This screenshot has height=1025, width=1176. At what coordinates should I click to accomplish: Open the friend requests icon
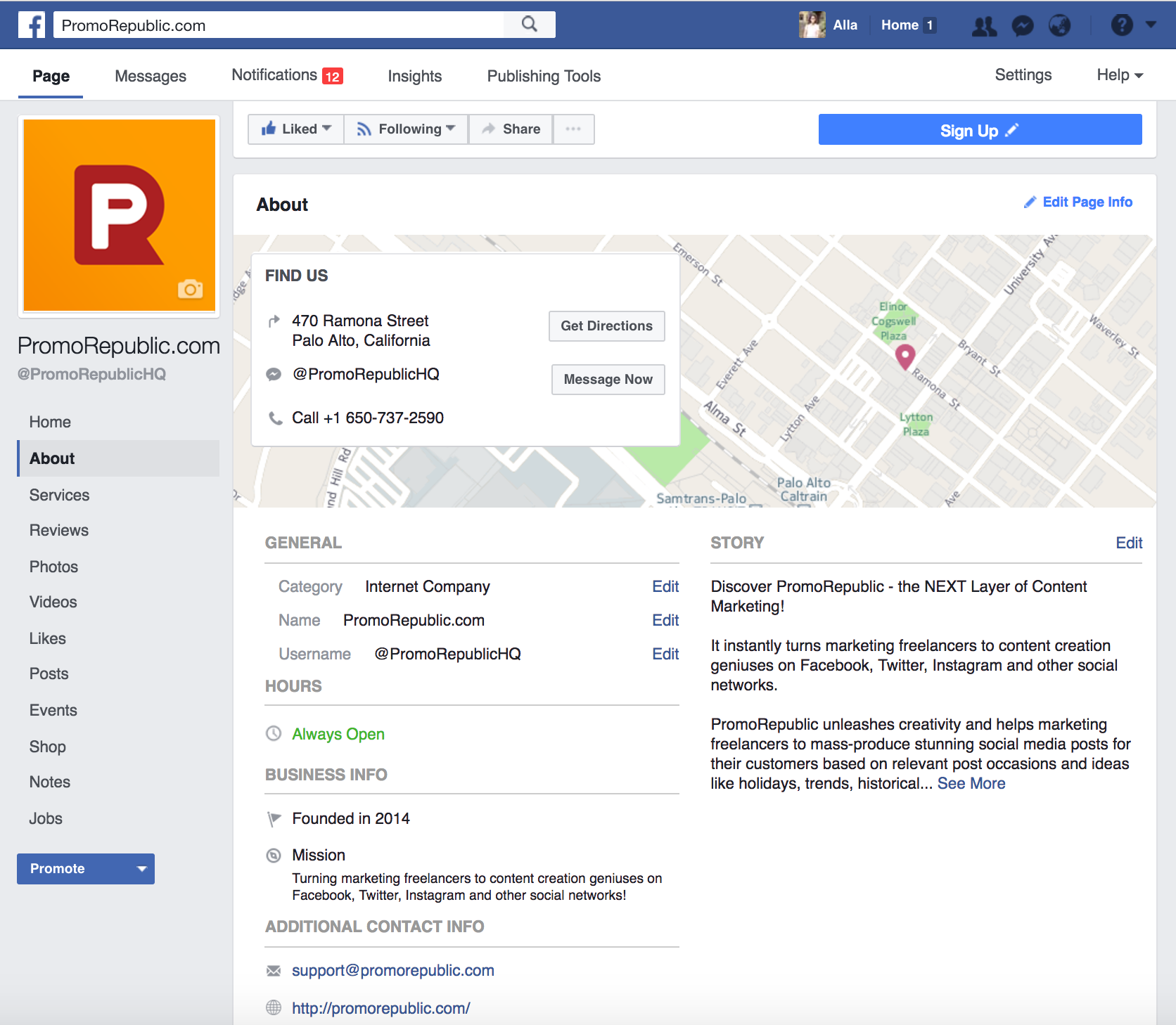984,26
